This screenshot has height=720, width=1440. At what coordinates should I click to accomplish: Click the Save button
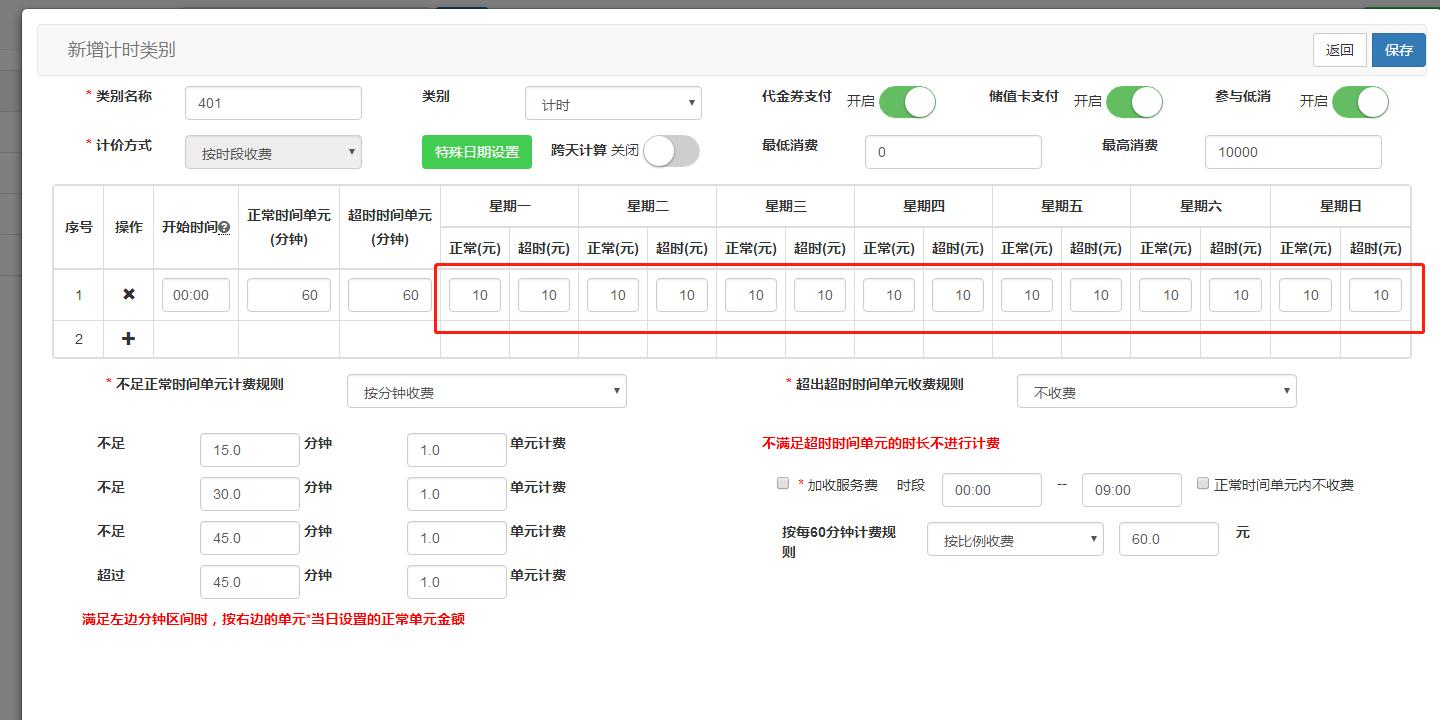point(1398,50)
